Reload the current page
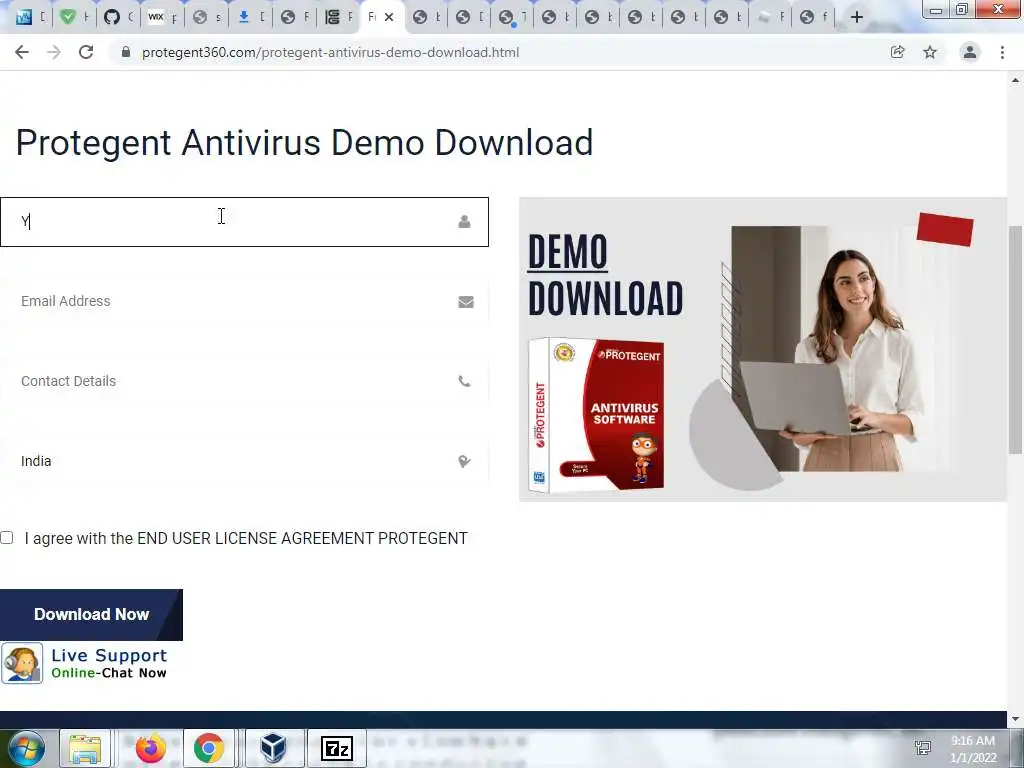1024x768 pixels. tap(86, 52)
